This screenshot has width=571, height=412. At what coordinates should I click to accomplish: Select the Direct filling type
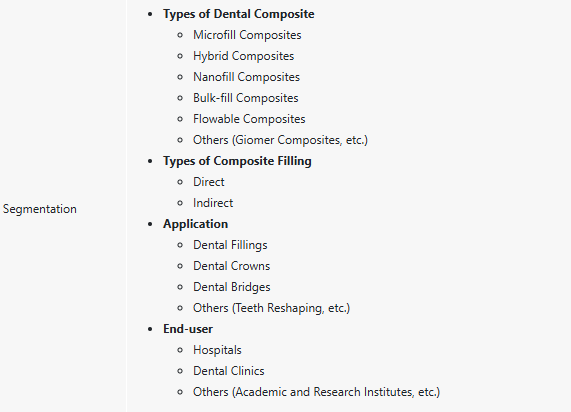click(209, 182)
